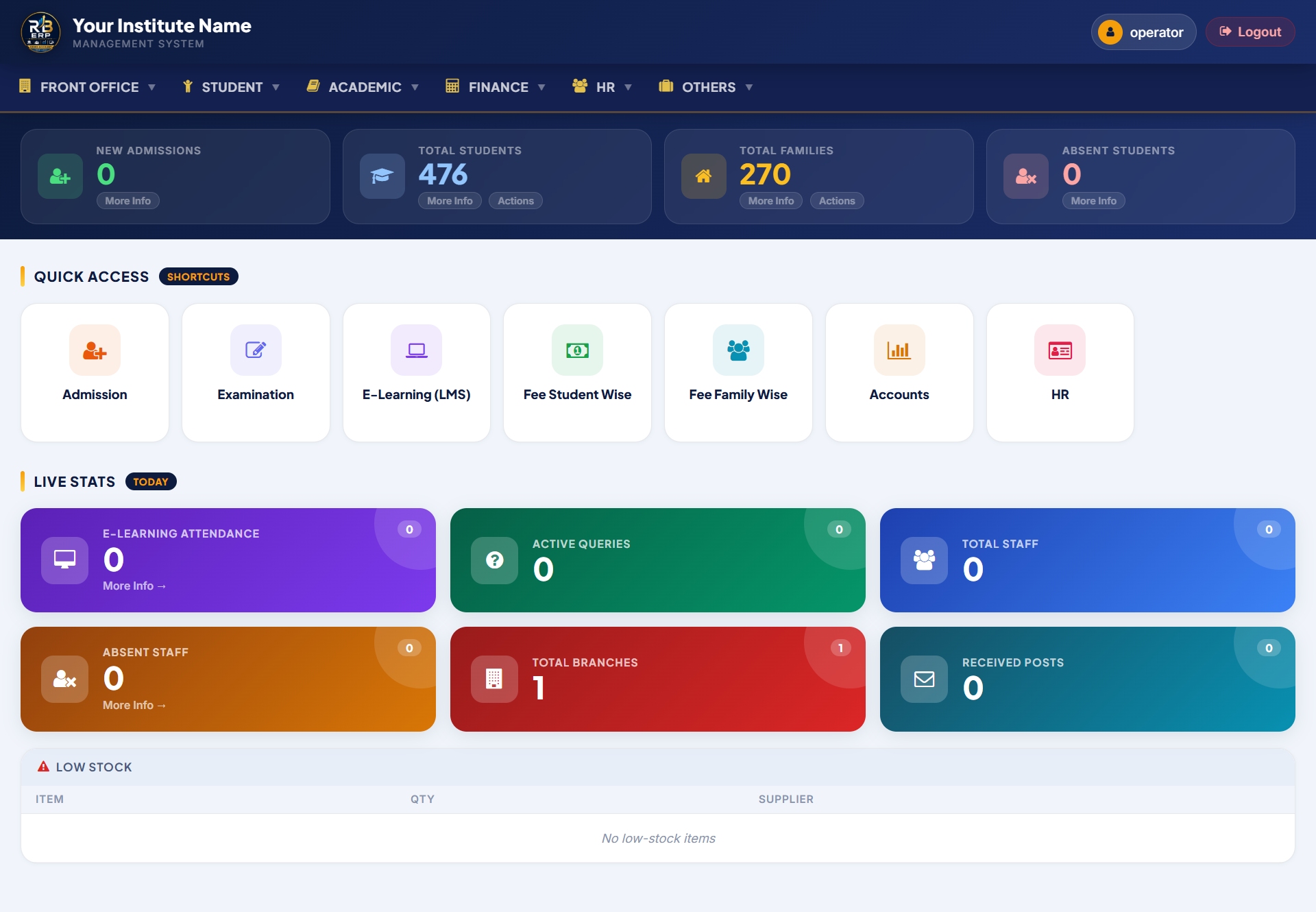The image size is (1316, 912).
Task: Click the Fee Student Wise label
Action: [x=578, y=395]
